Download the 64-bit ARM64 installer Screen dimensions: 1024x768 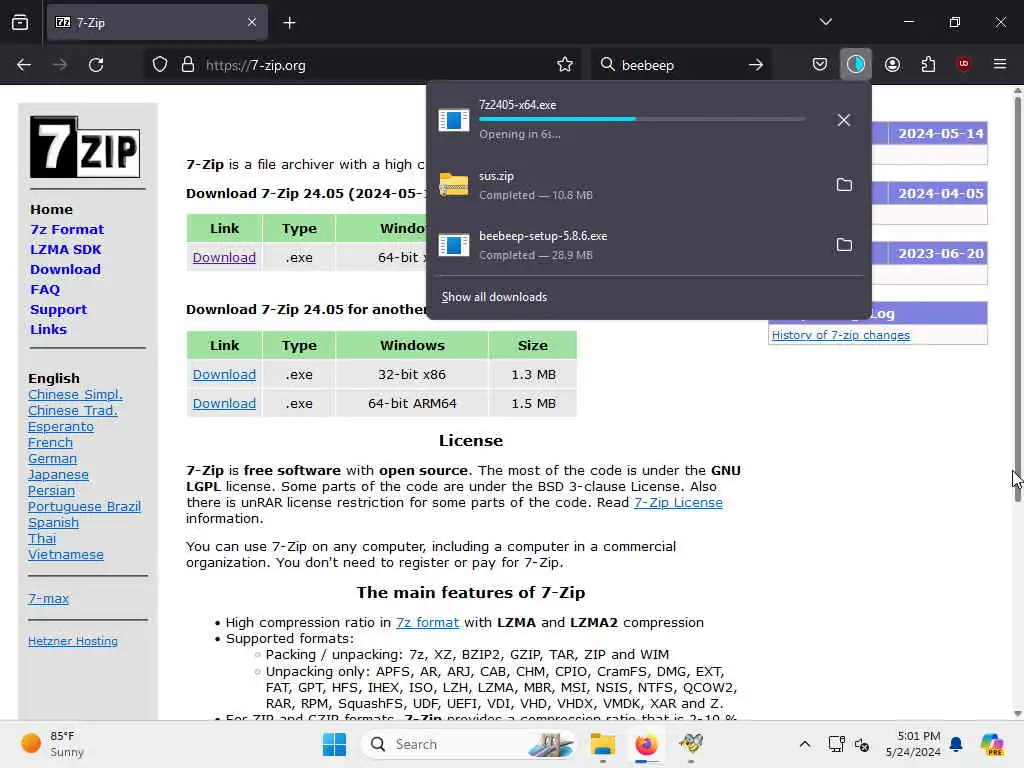[x=224, y=403]
